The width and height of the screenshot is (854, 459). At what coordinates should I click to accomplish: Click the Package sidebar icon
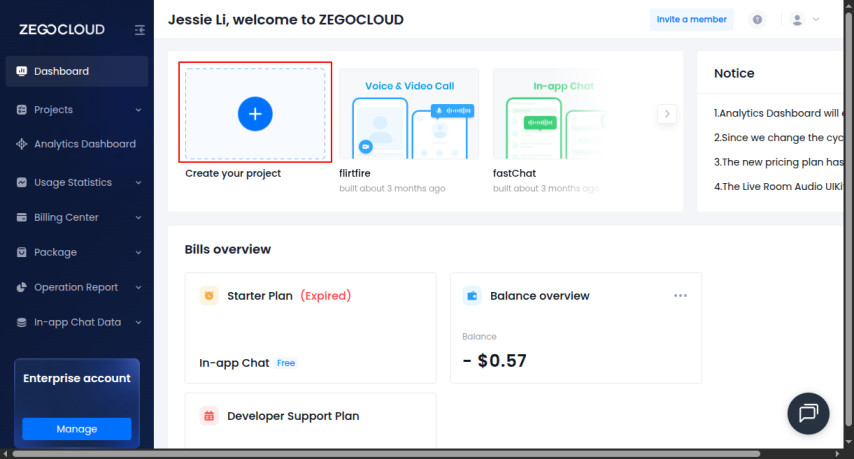22,252
